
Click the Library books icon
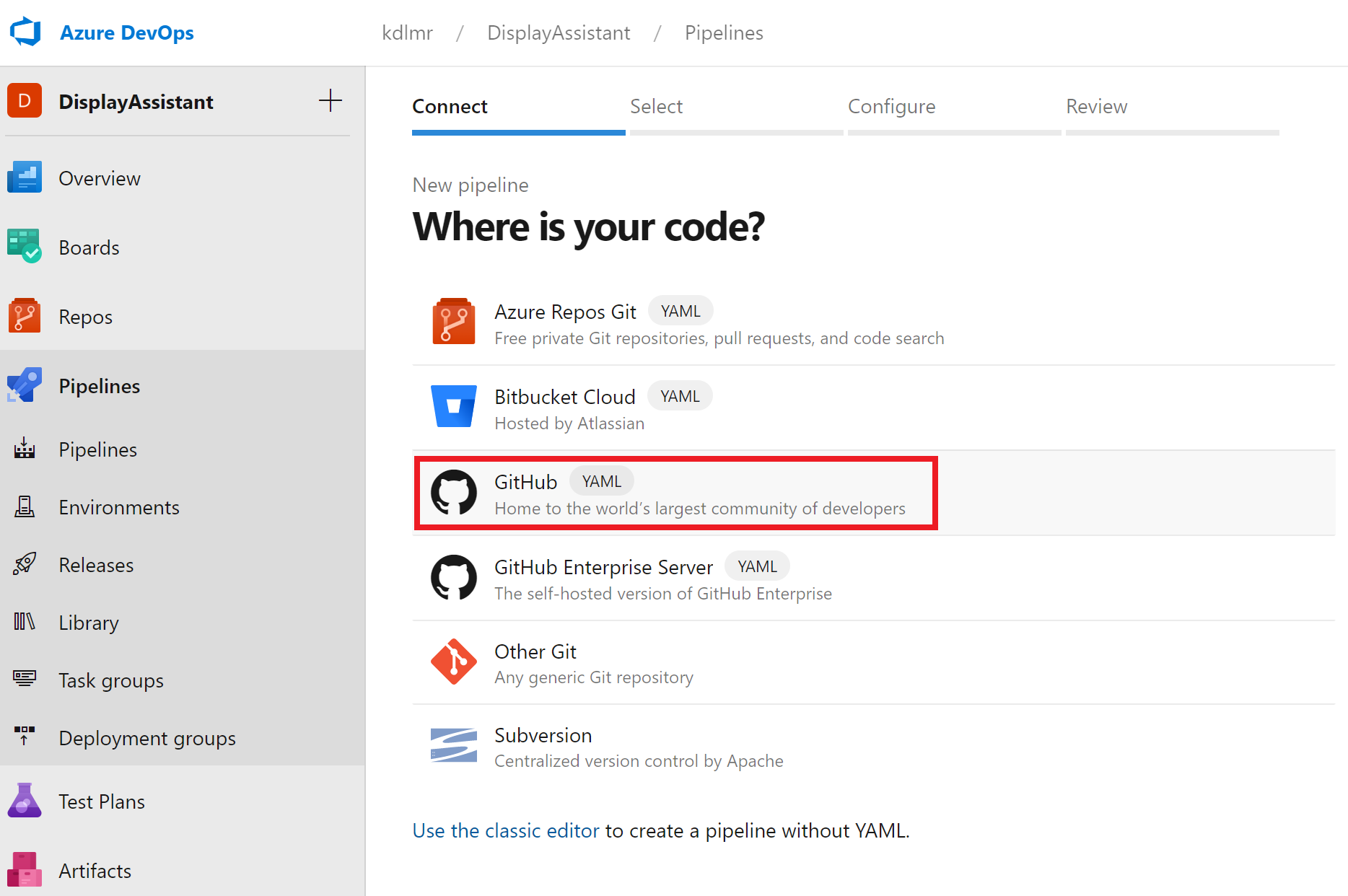click(25, 622)
